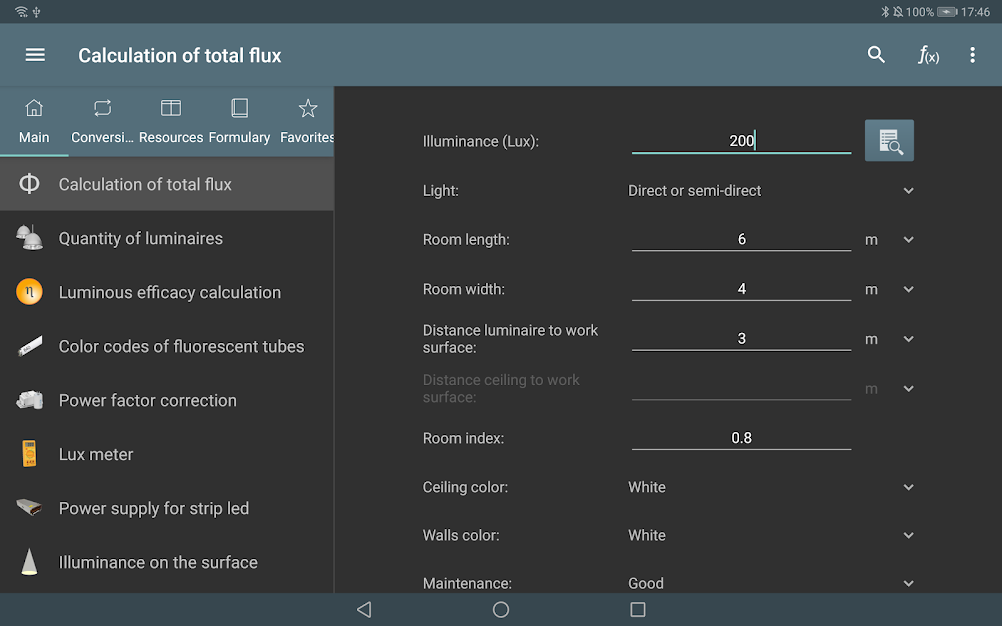Open Luminous efficacy calculation
This screenshot has width=1002, height=626.
coord(167,292)
